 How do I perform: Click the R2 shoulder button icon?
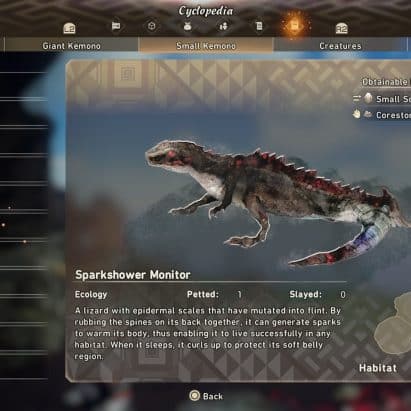click(x=342, y=29)
